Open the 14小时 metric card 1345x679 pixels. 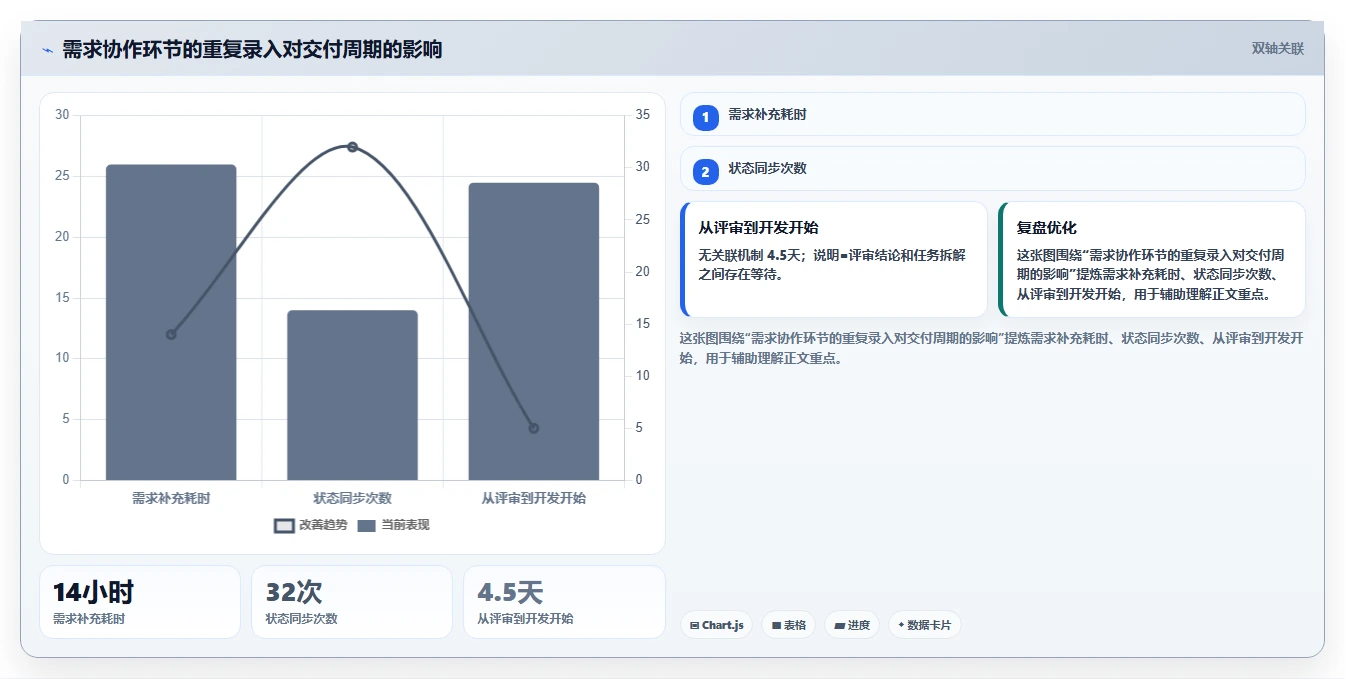coord(140,602)
